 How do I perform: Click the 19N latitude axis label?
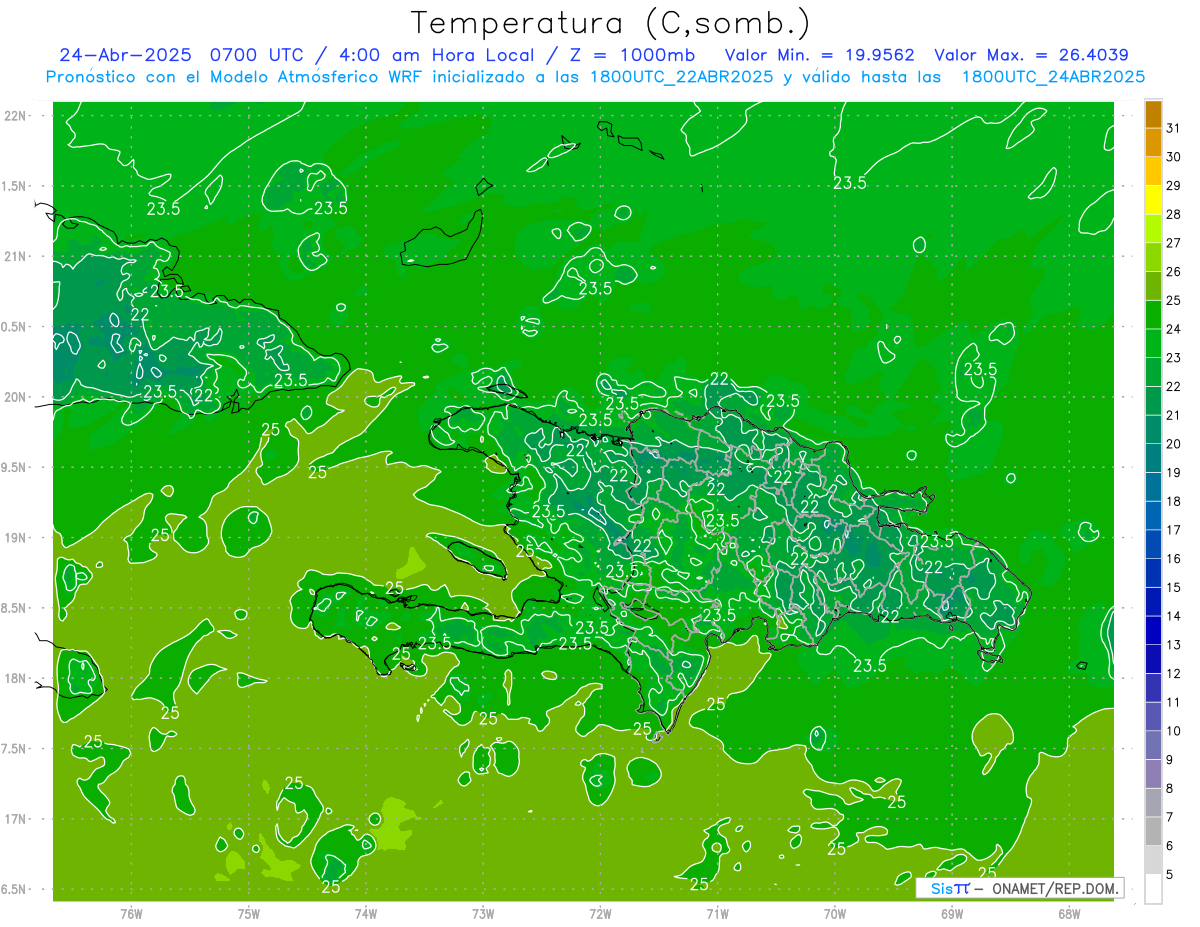click(14, 537)
